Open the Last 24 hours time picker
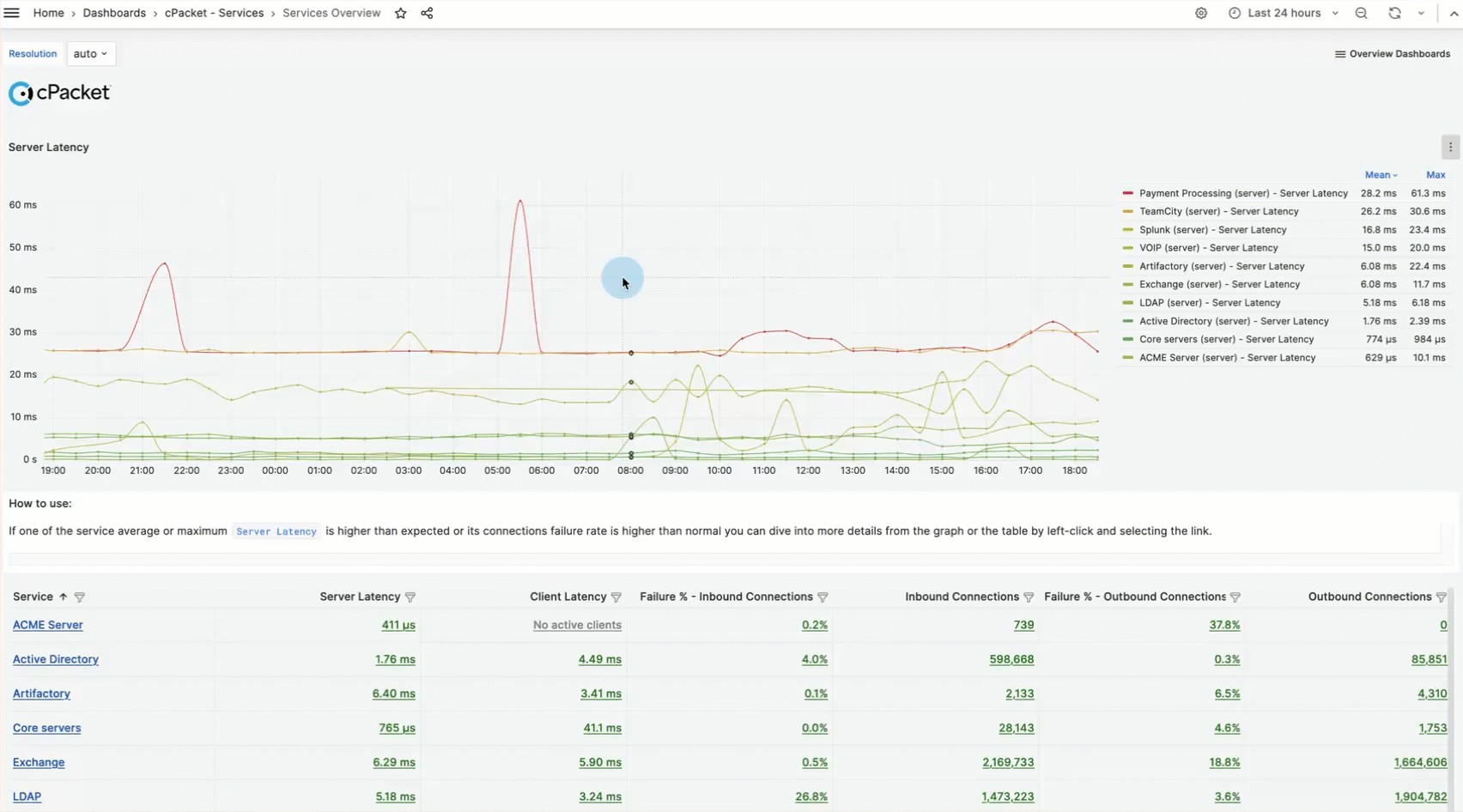1463x812 pixels. [1284, 13]
